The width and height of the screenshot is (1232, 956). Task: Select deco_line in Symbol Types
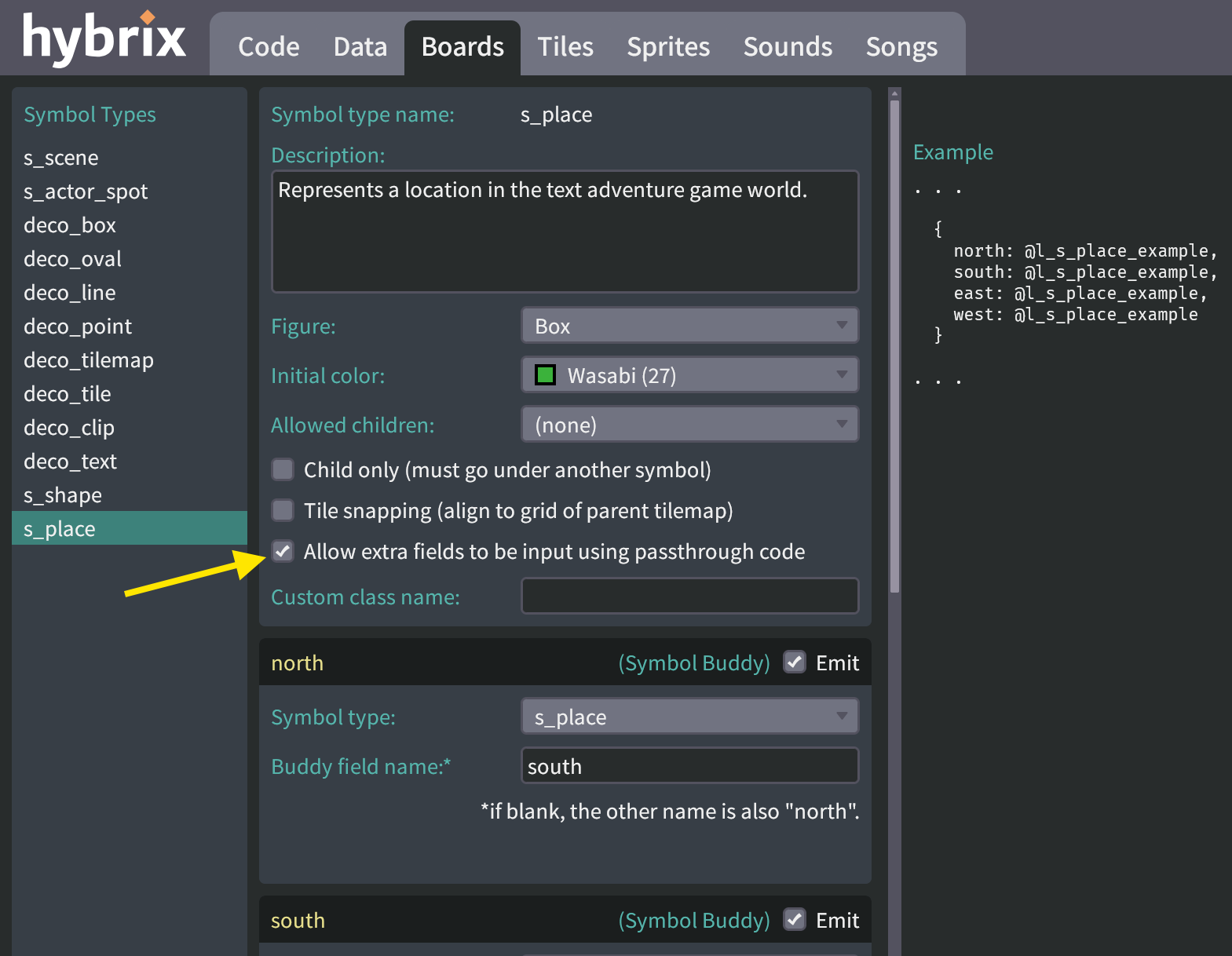[130, 293]
